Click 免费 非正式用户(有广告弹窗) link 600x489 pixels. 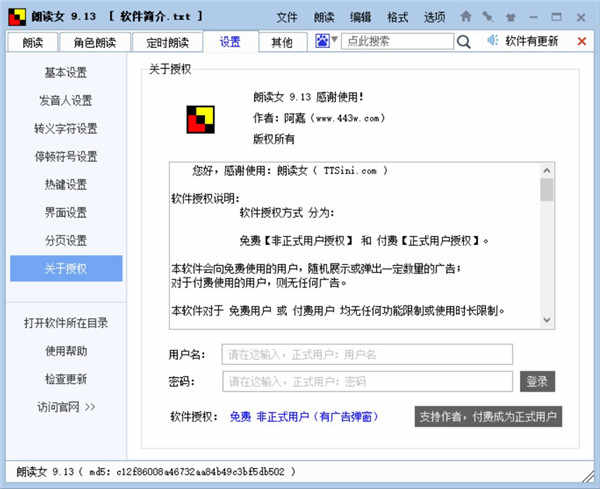pos(304,416)
